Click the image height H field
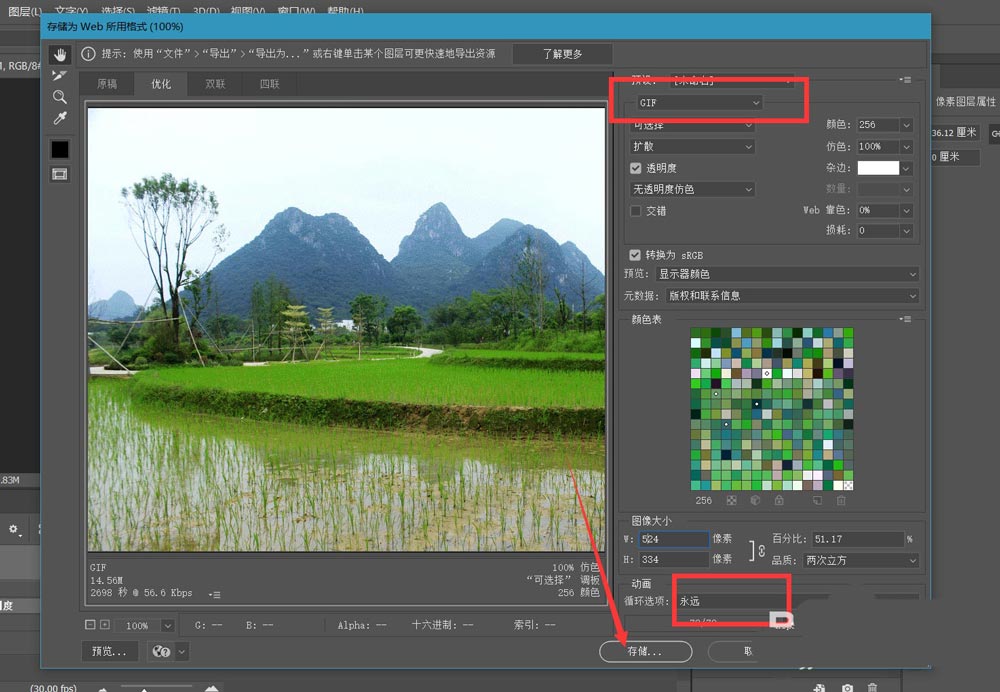Viewport: 1000px width, 692px height. coord(673,559)
